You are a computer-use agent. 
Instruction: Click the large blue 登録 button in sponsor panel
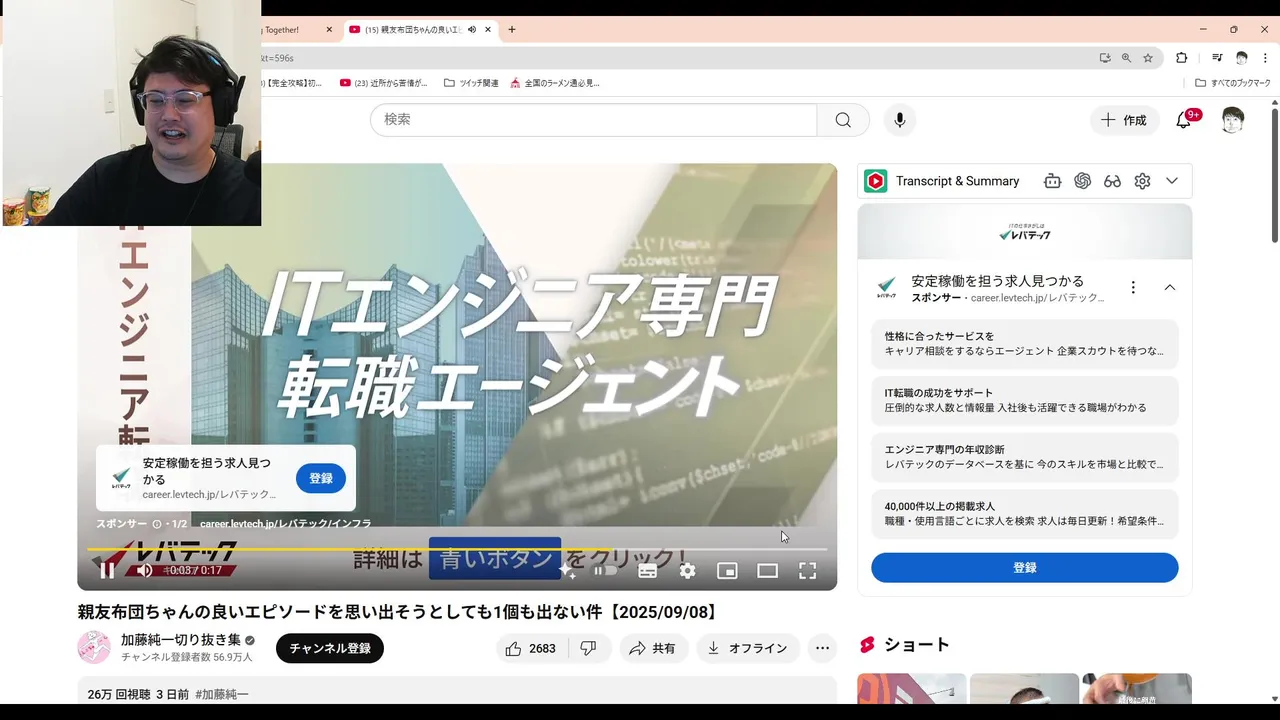point(1024,567)
